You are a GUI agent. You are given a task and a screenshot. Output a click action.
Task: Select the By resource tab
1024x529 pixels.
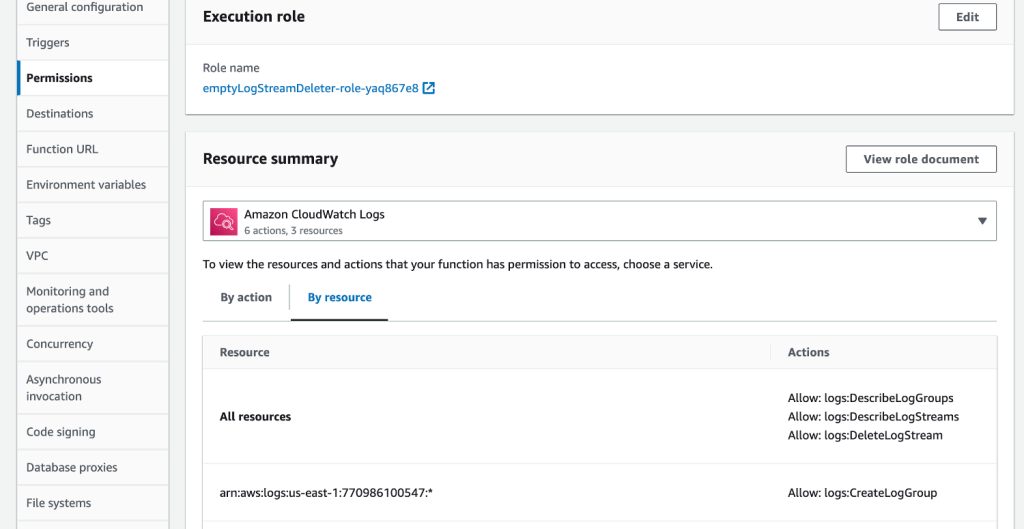(339, 297)
